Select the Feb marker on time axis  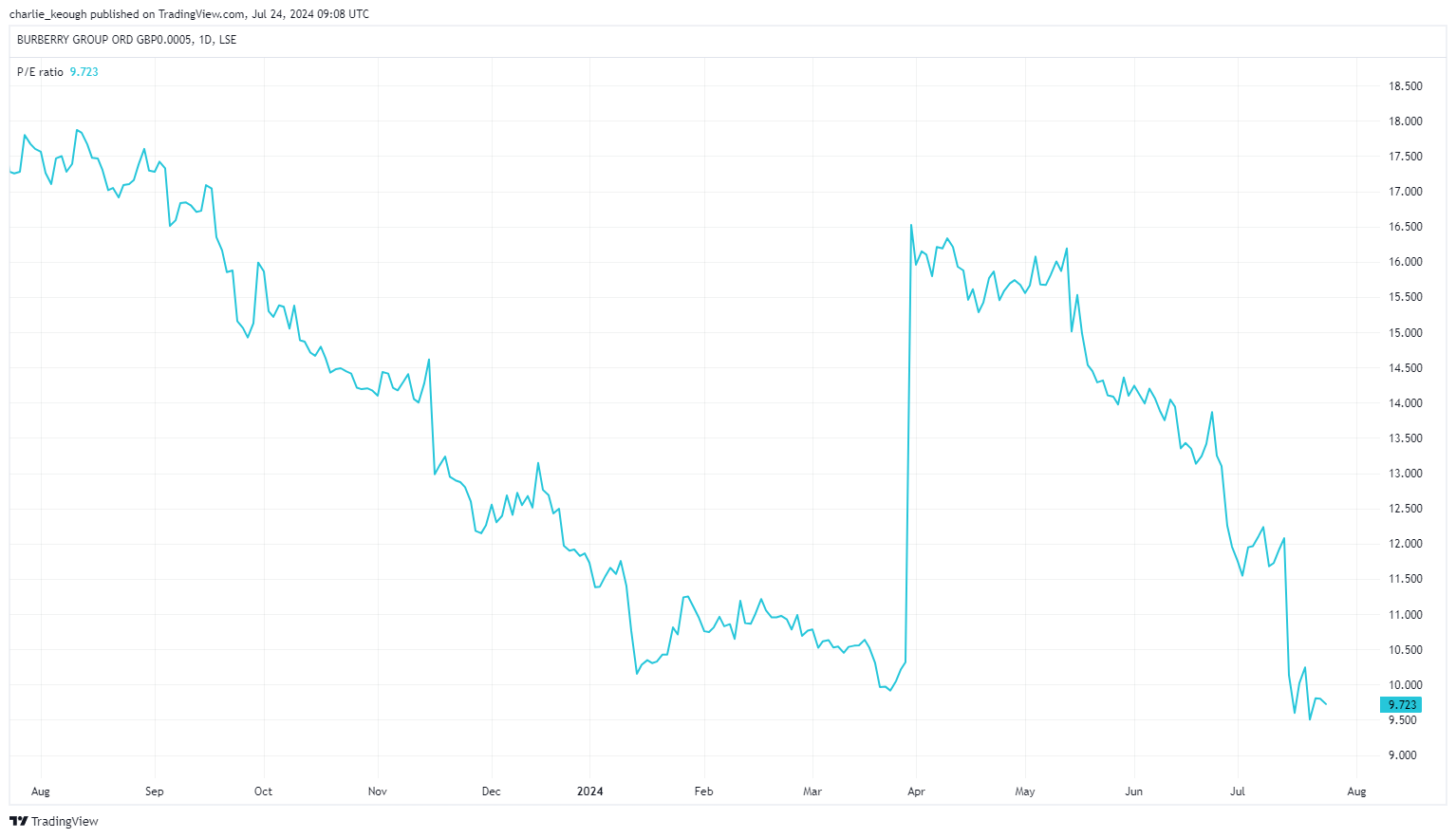[x=703, y=791]
